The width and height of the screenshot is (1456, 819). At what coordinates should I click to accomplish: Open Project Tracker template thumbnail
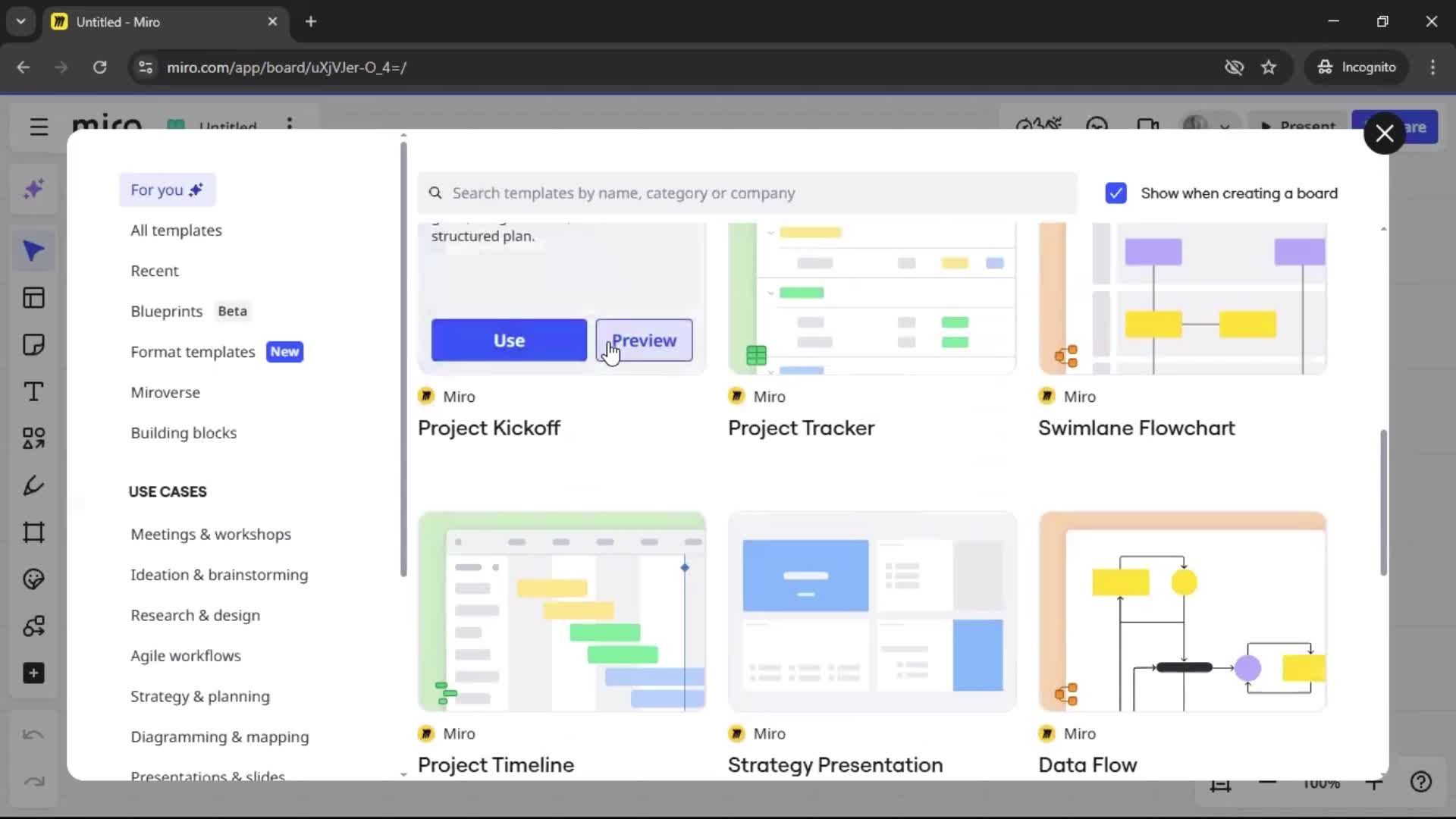coord(872,299)
